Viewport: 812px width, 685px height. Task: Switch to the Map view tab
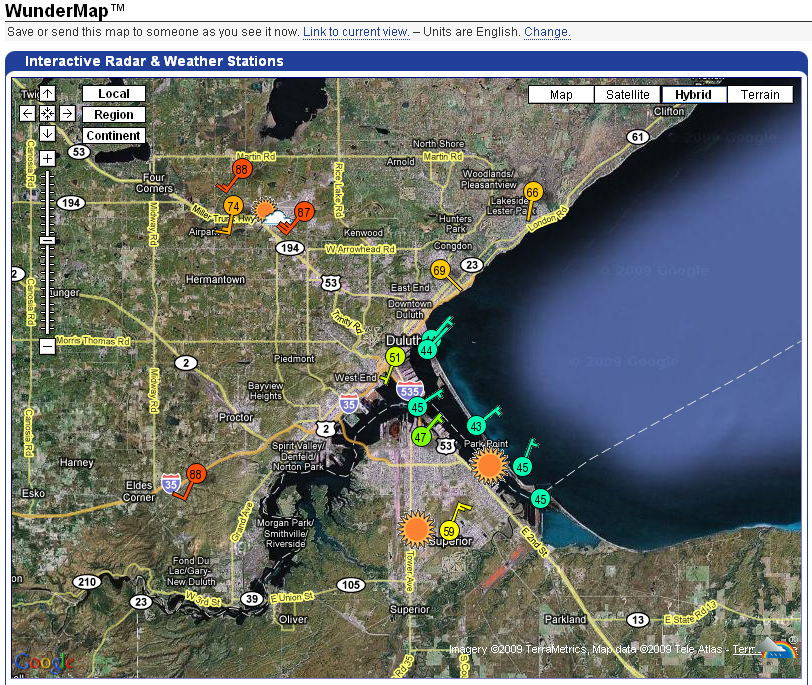click(561, 95)
